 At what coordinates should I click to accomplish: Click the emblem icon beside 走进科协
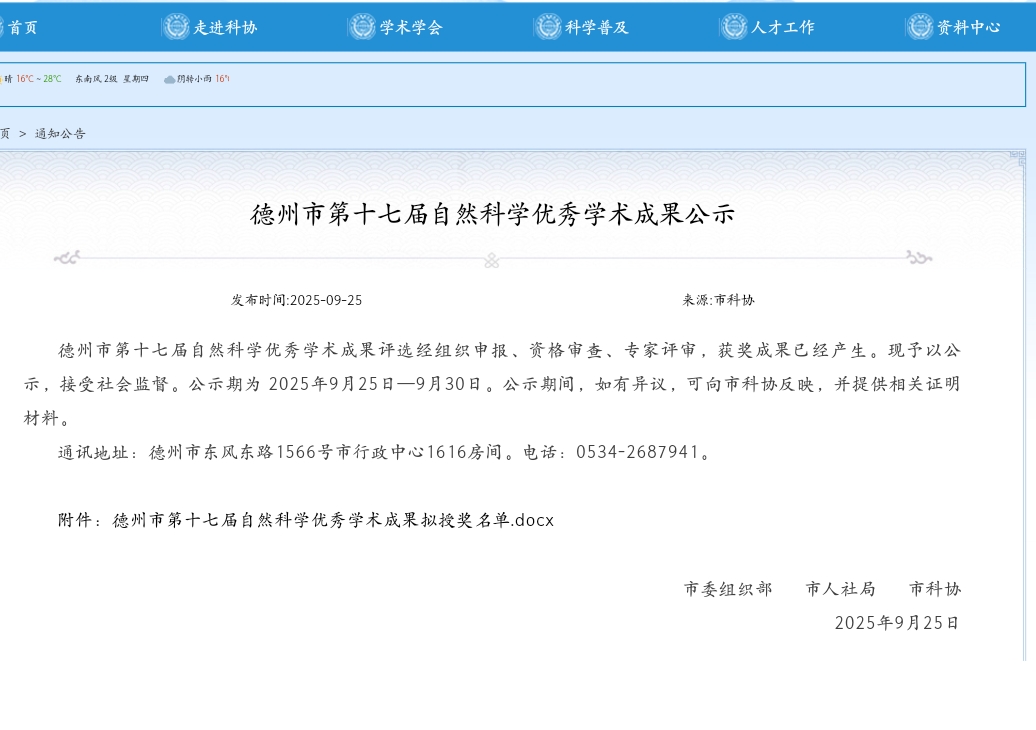(x=176, y=27)
